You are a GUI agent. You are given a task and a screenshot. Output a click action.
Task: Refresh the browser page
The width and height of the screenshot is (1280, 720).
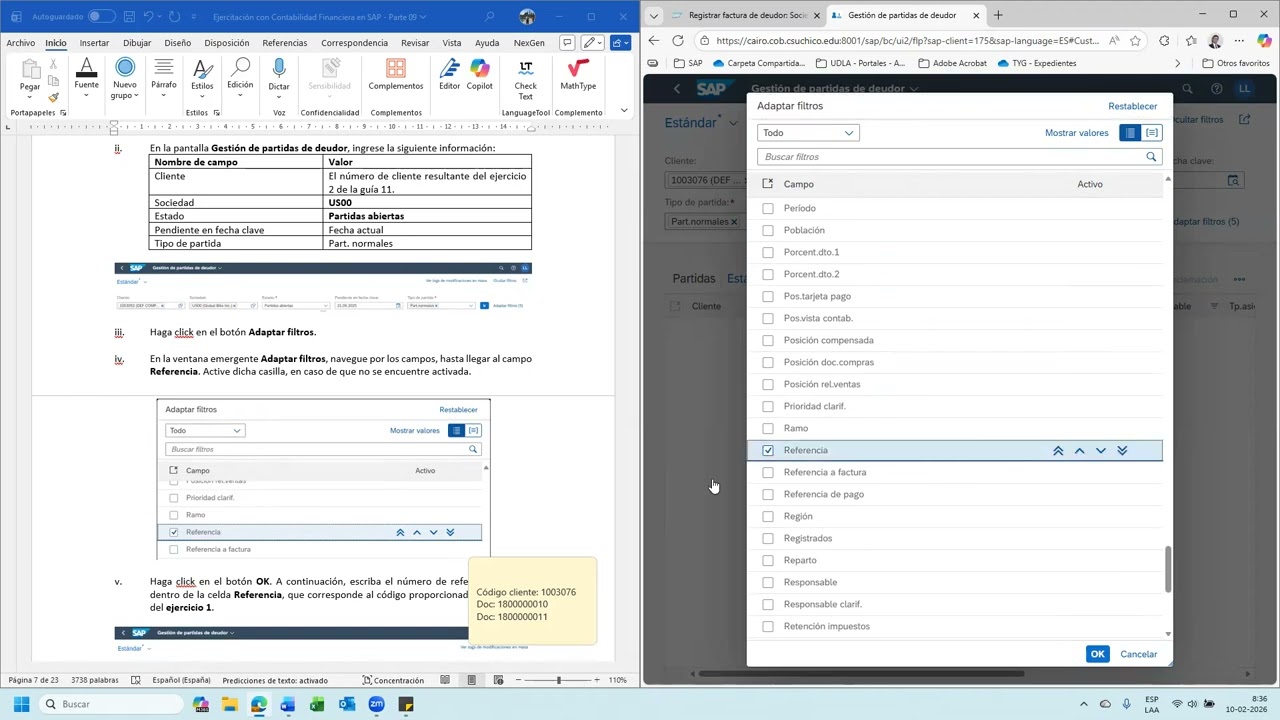[678, 41]
